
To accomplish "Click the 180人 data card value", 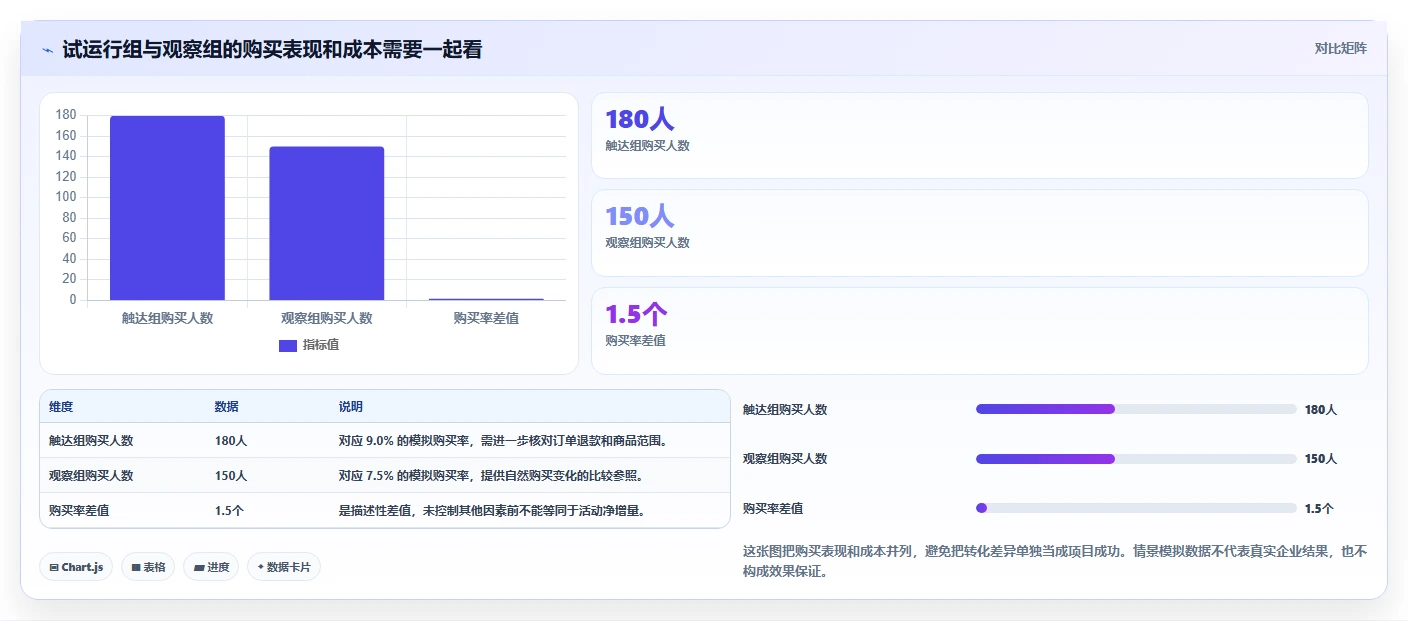I will pyautogui.click(x=640, y=120).
